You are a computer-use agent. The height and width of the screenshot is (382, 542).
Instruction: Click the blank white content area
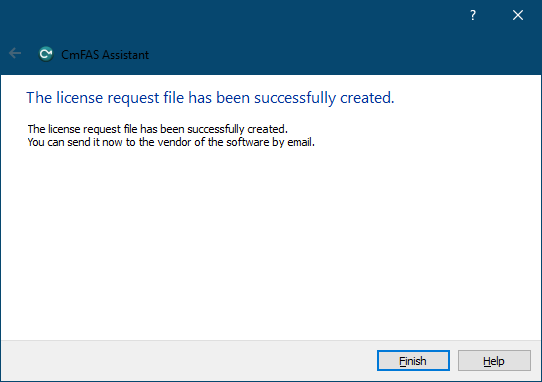click(x=270, y=242)
